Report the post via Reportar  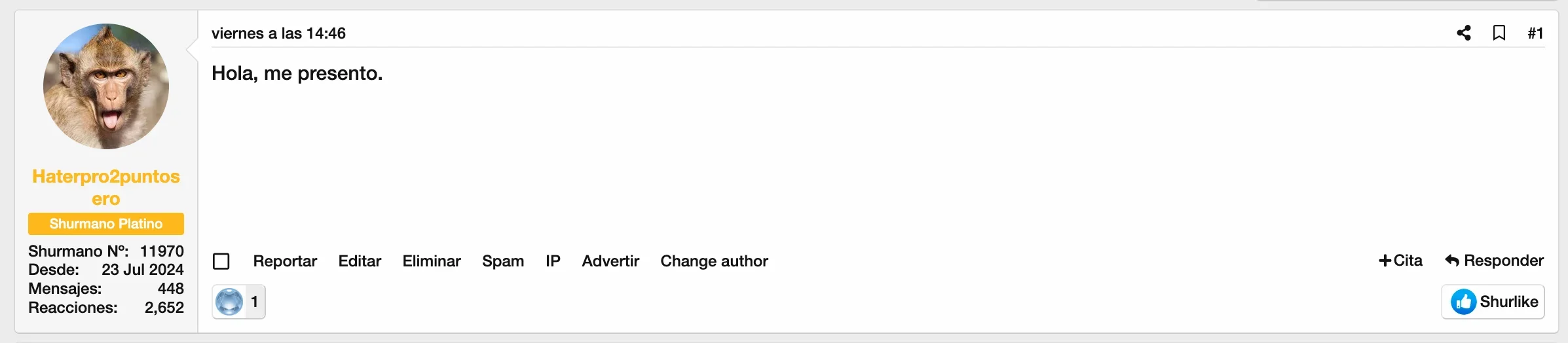click(x=285, y=261)
